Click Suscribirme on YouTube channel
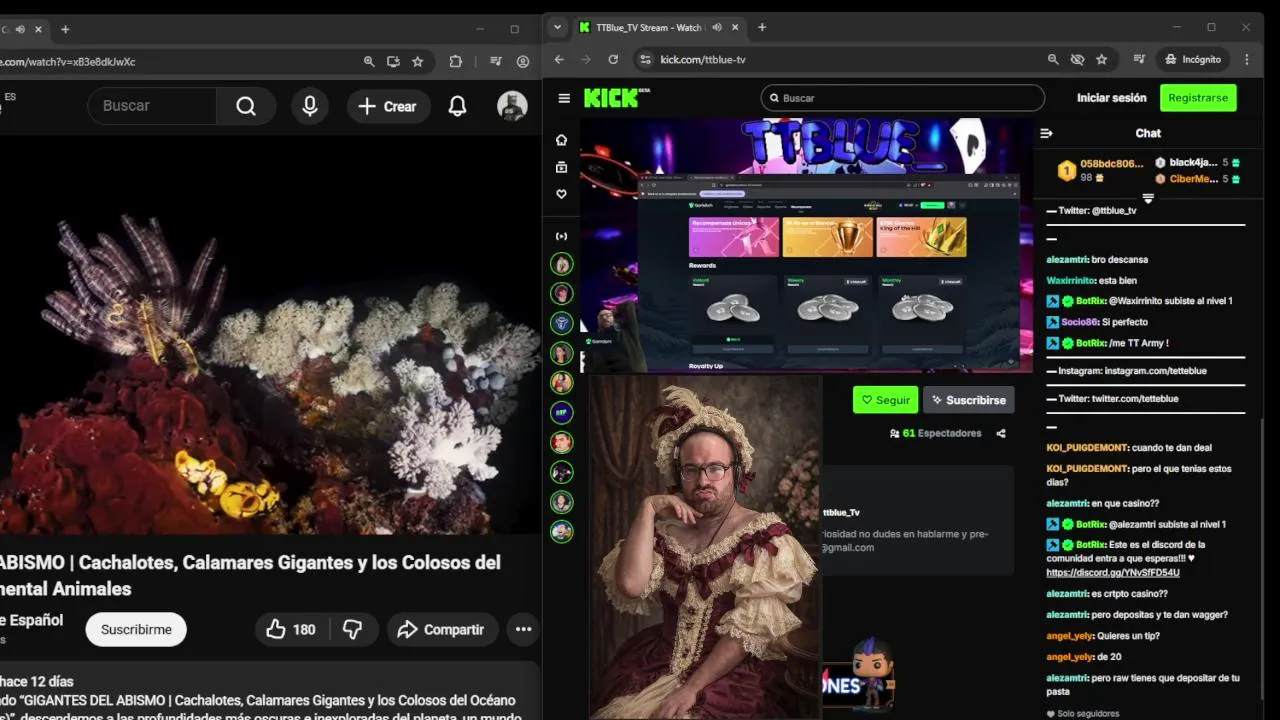This screenshot has height=720, width=1280. click(x=136, y=629)
